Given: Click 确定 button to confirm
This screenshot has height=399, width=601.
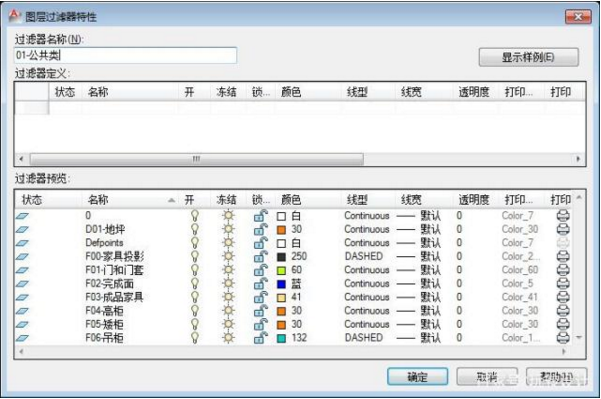Looking at the screenshot, I should pyautogui.click(x=417, y=377).
